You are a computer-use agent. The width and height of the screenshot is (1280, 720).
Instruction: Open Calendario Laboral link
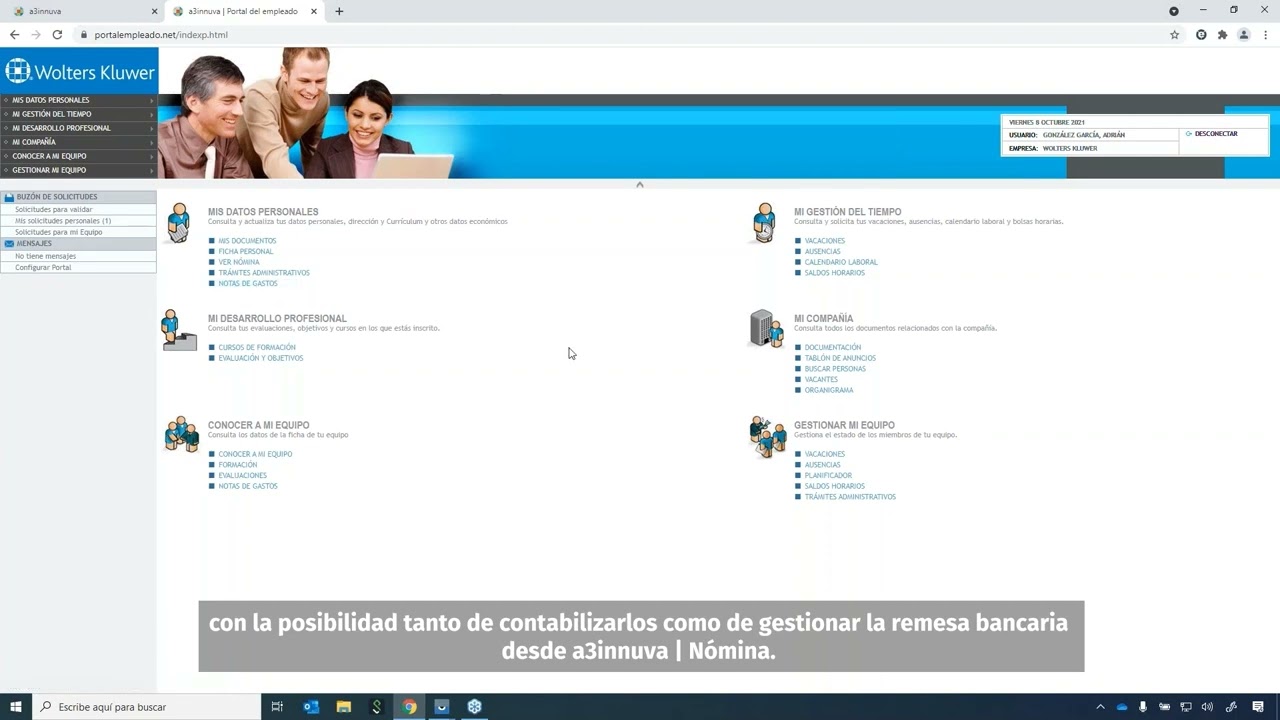(x=841, y=262)
